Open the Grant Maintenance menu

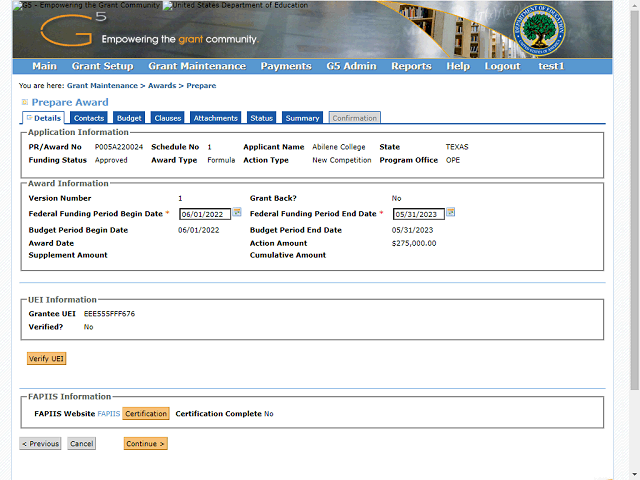pyautogui.click(x=196, y=66)
